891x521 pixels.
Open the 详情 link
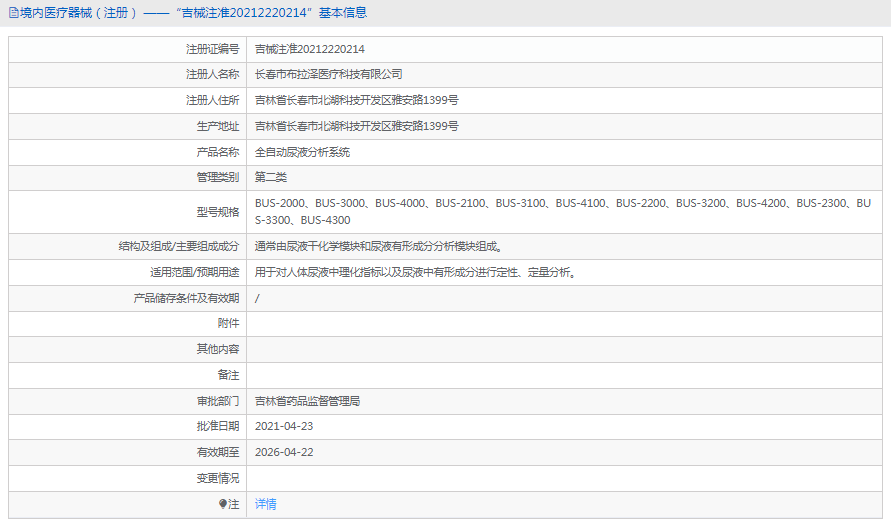265,504
